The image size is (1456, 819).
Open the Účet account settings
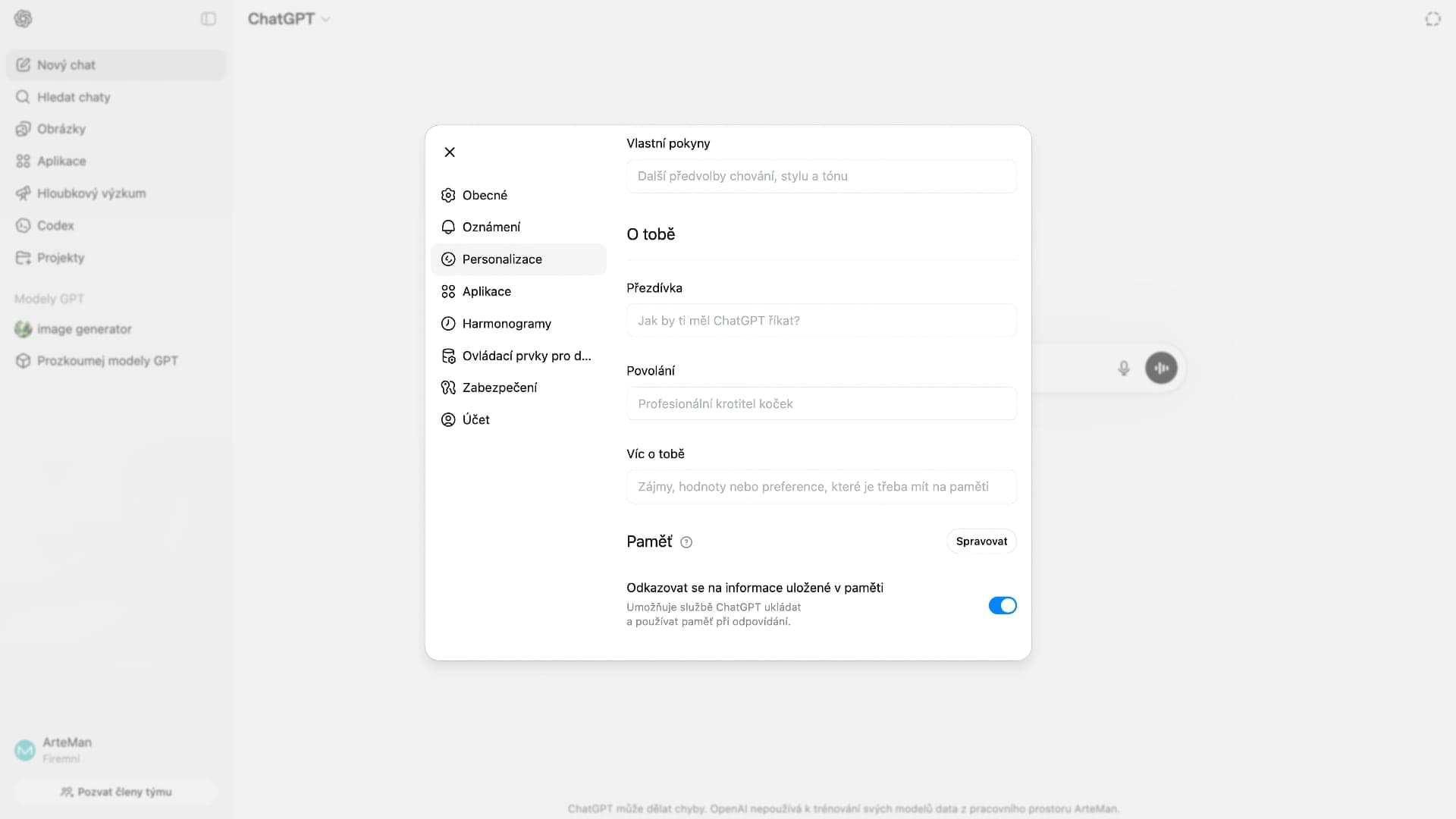click(x=475, y=419)
